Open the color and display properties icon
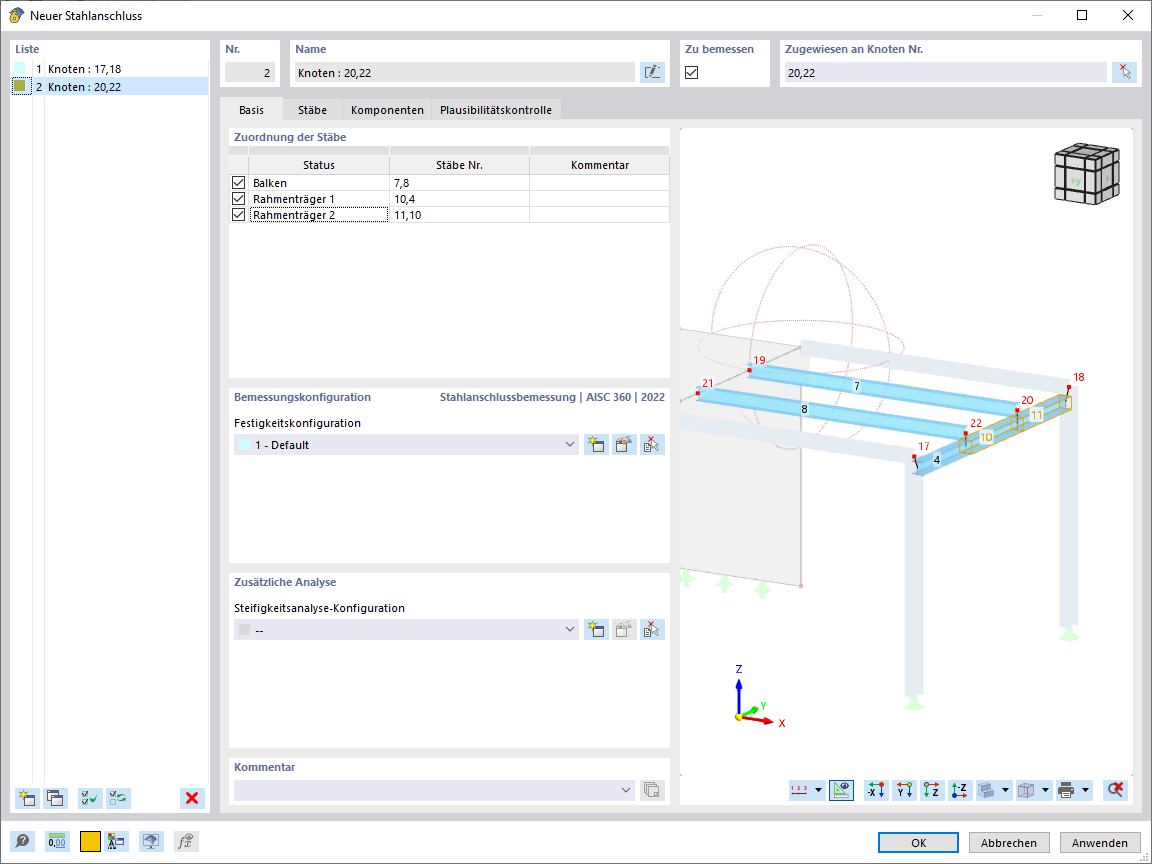 click(117, 842)
